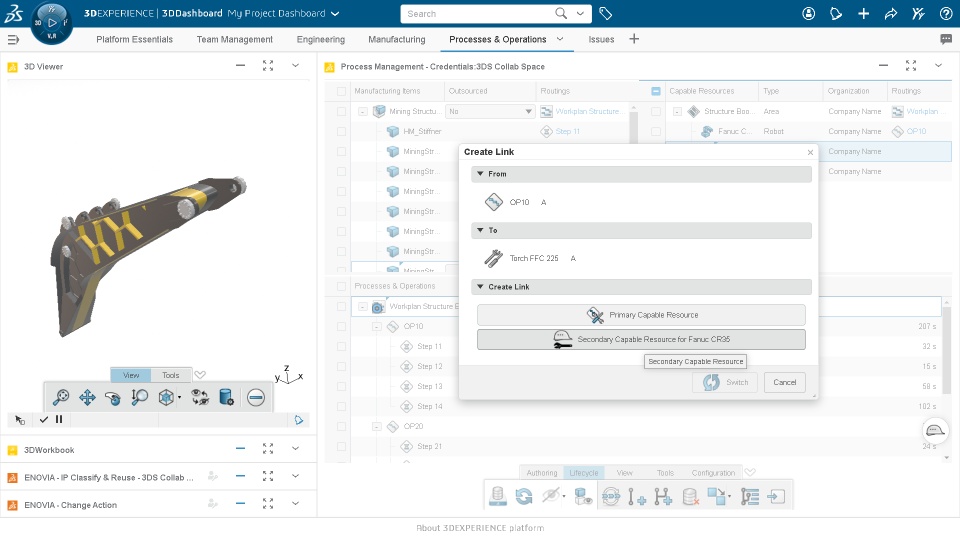Cancel the Create Link dialog
Image resolution: width=960 pixels, height=540 pixels.
pyautogui.click(x=784, y=382)
